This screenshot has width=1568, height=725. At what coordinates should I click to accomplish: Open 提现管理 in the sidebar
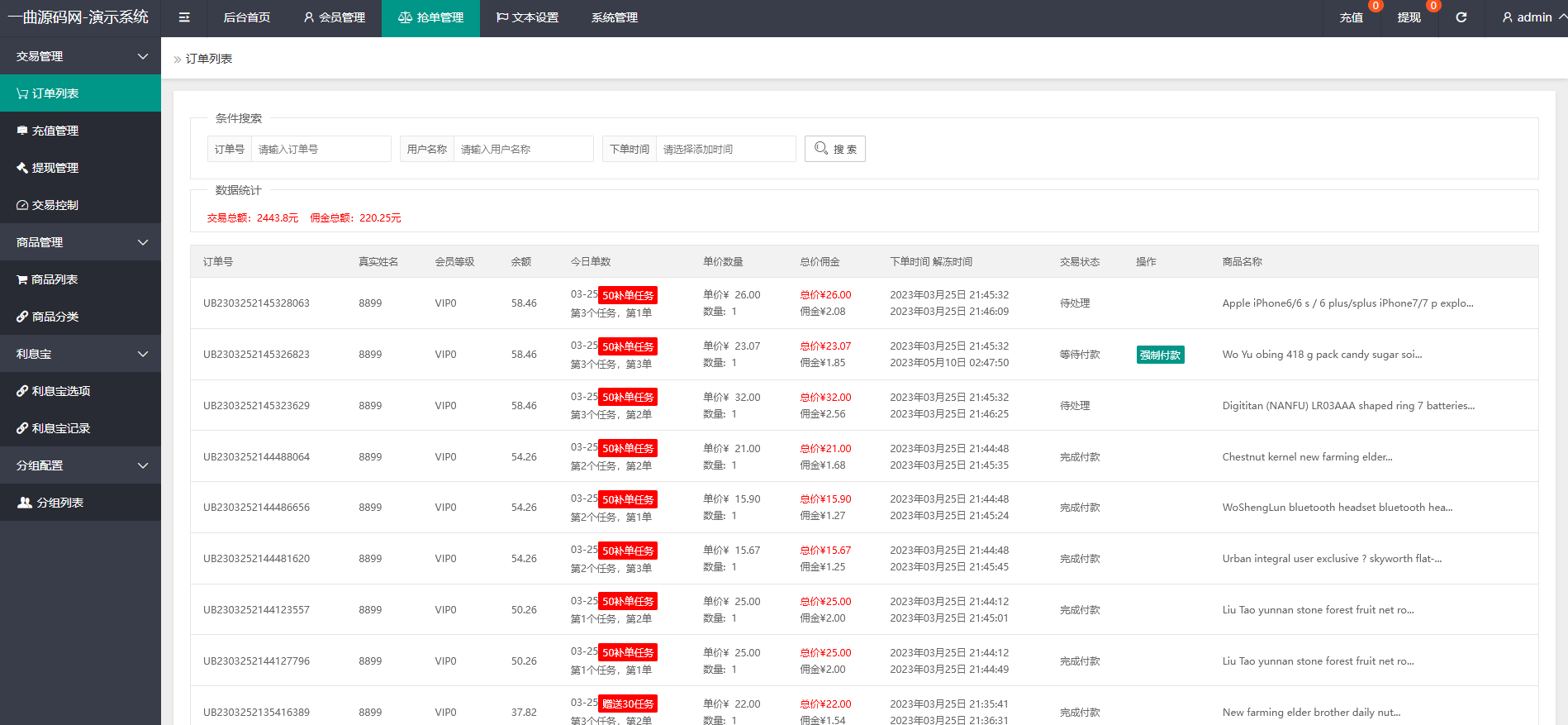tap(80, 168)
